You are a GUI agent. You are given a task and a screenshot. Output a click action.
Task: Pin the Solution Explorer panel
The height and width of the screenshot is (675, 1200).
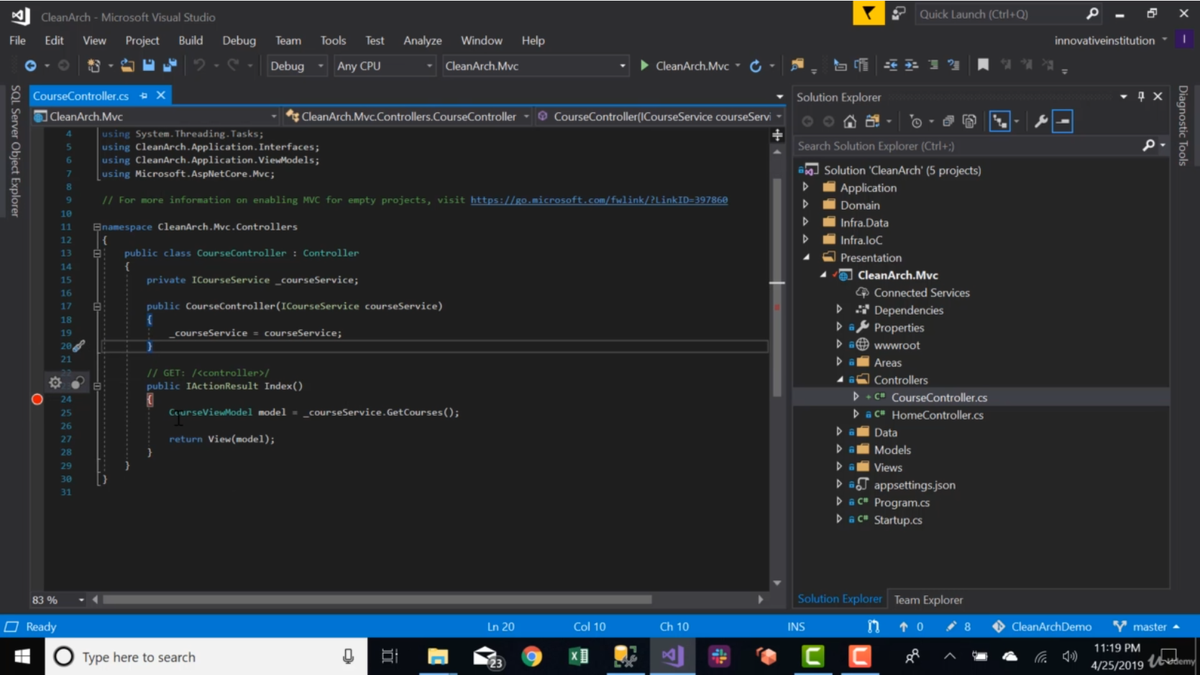coord(1141,97)
